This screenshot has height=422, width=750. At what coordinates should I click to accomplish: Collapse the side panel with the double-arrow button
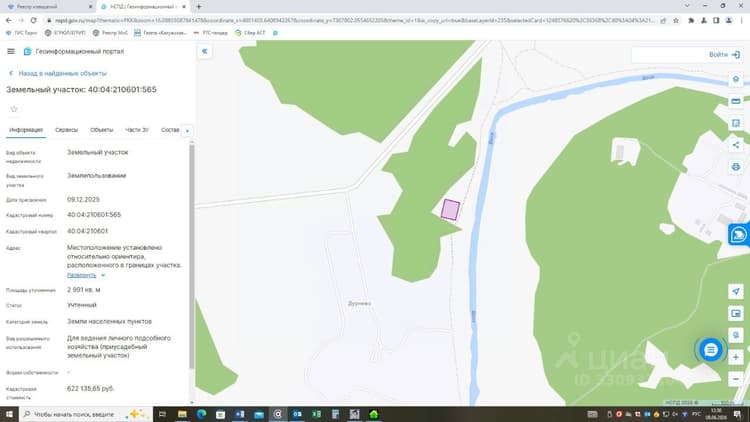coord(205,51)
